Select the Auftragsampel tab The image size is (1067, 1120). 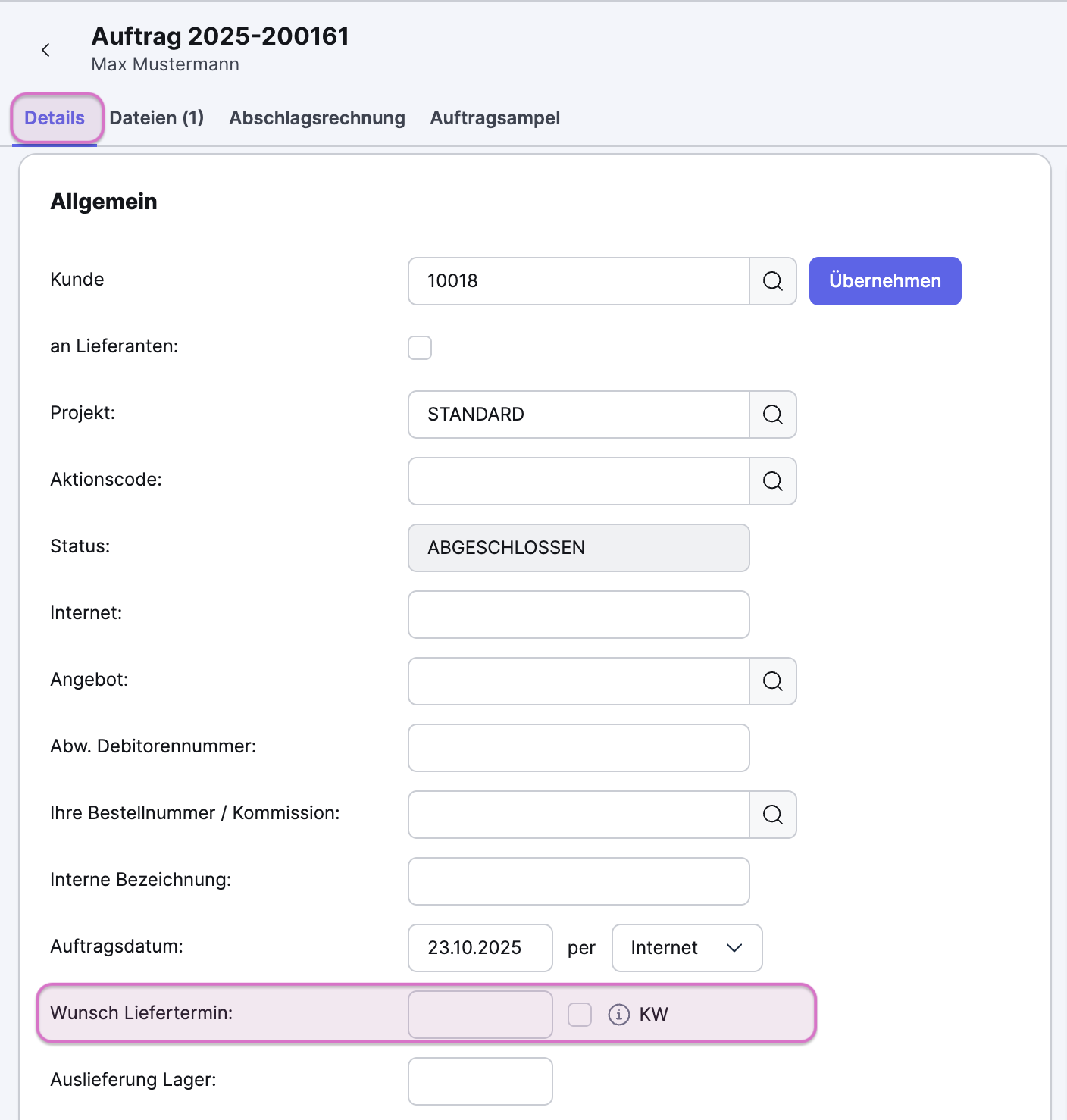pos(495,118)
